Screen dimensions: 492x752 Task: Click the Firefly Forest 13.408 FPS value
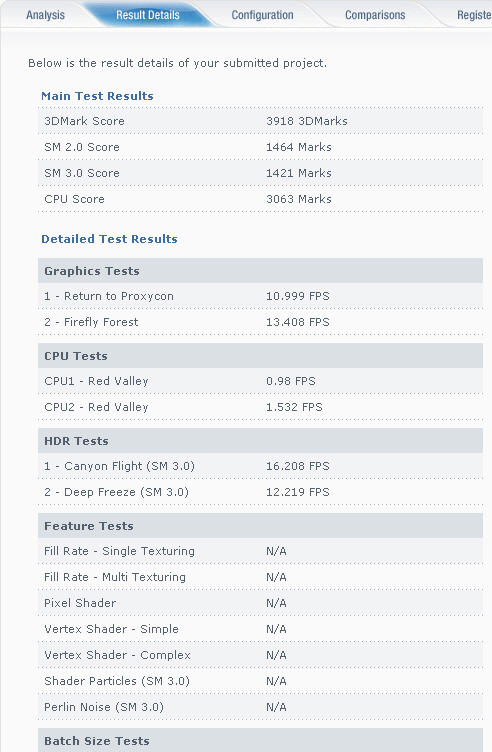(x=298, y=322)
